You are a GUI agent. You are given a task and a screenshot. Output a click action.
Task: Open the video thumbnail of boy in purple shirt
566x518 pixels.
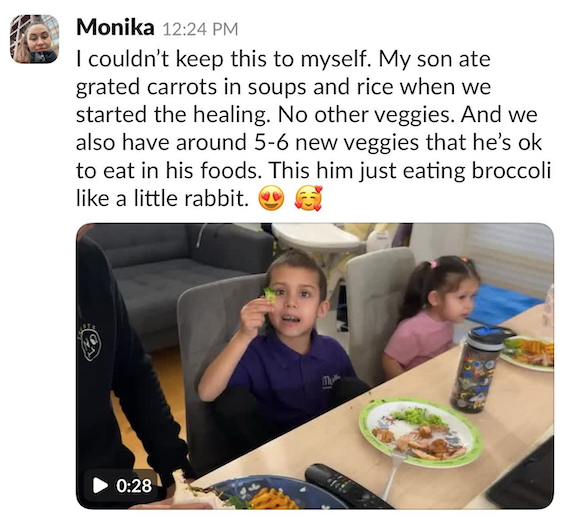pos(315,366)
